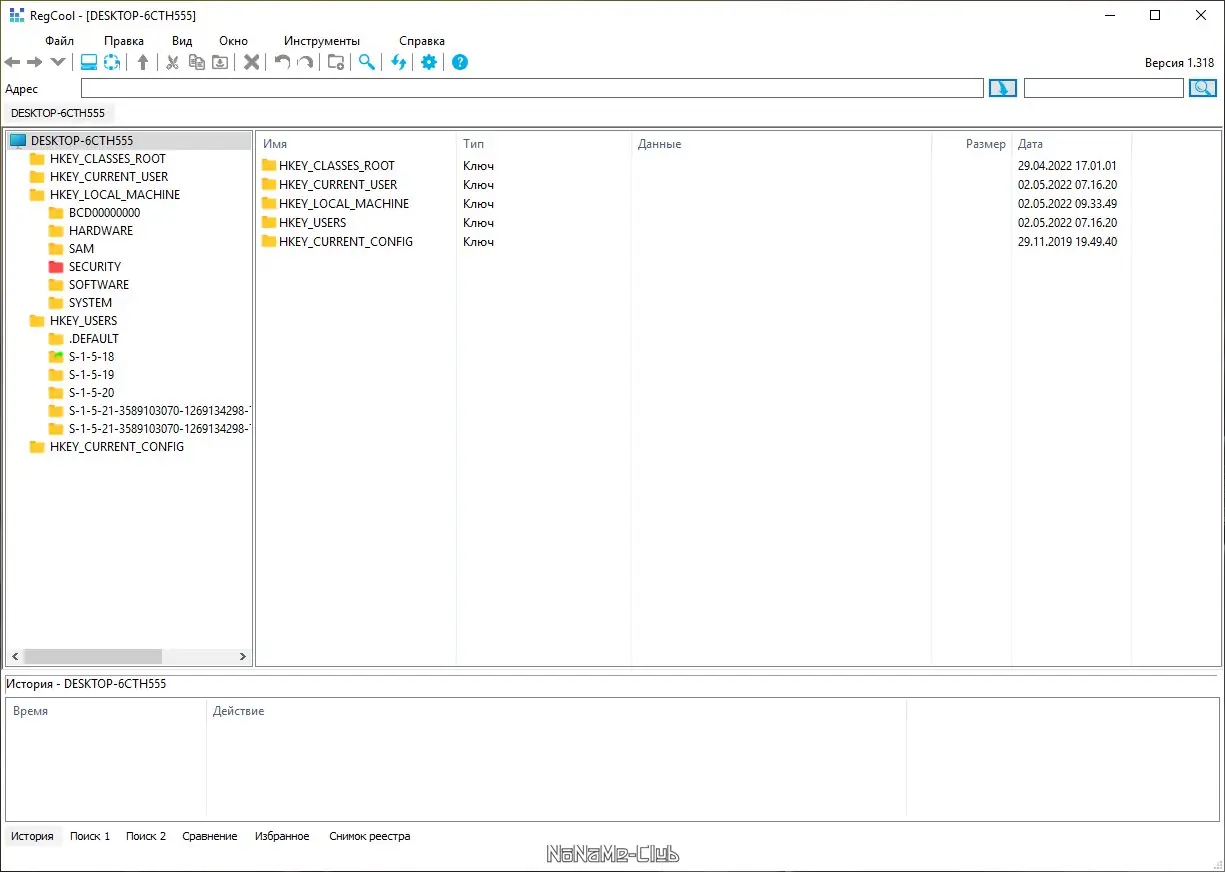The image size is (1225, 872).
Task: Select S-1-5-19 key in tree
Action: [91, 375]
